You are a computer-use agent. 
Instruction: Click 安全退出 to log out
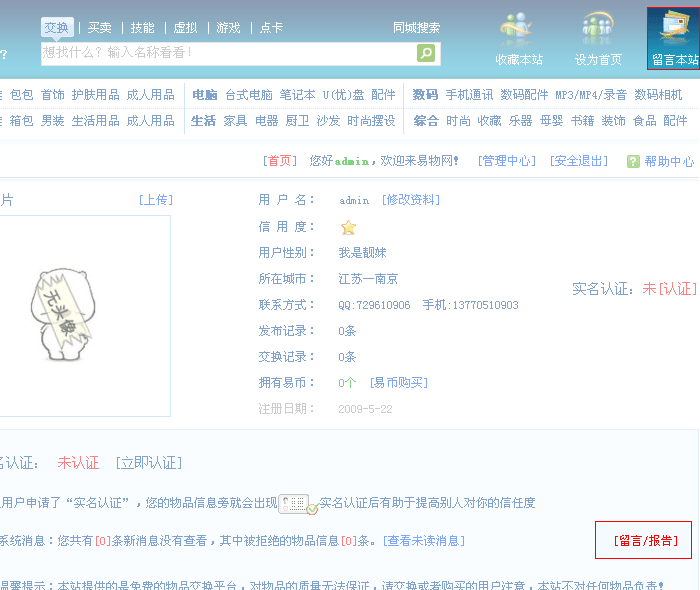(x=580, y=161)
